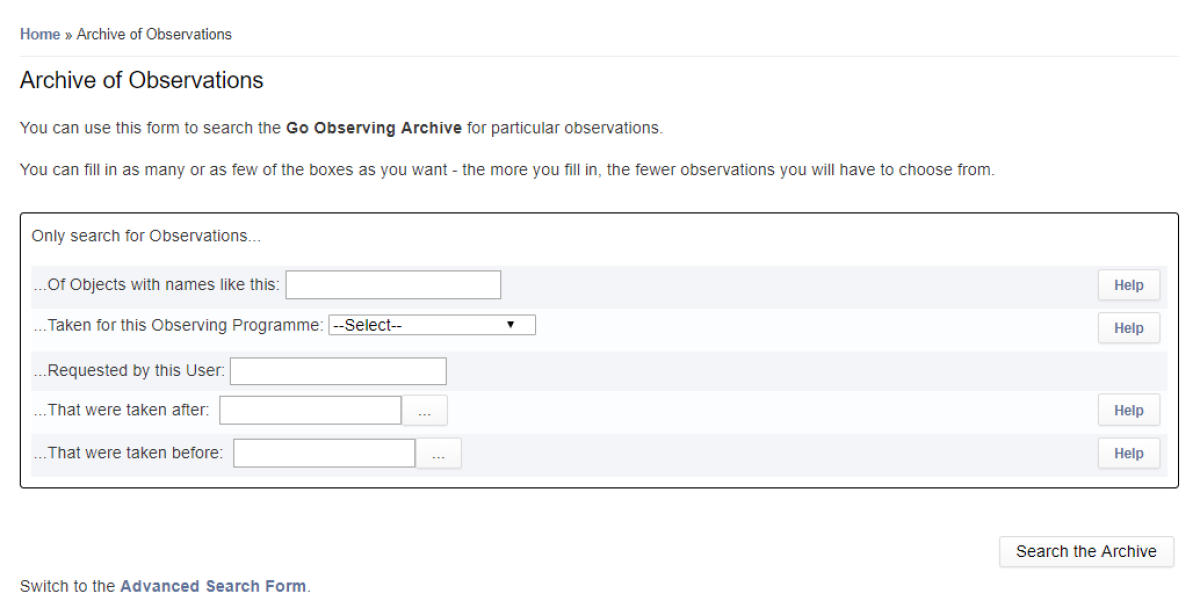Click Help next to Observing Programme
The image size is (1200, 608).
click(1128, 327)
